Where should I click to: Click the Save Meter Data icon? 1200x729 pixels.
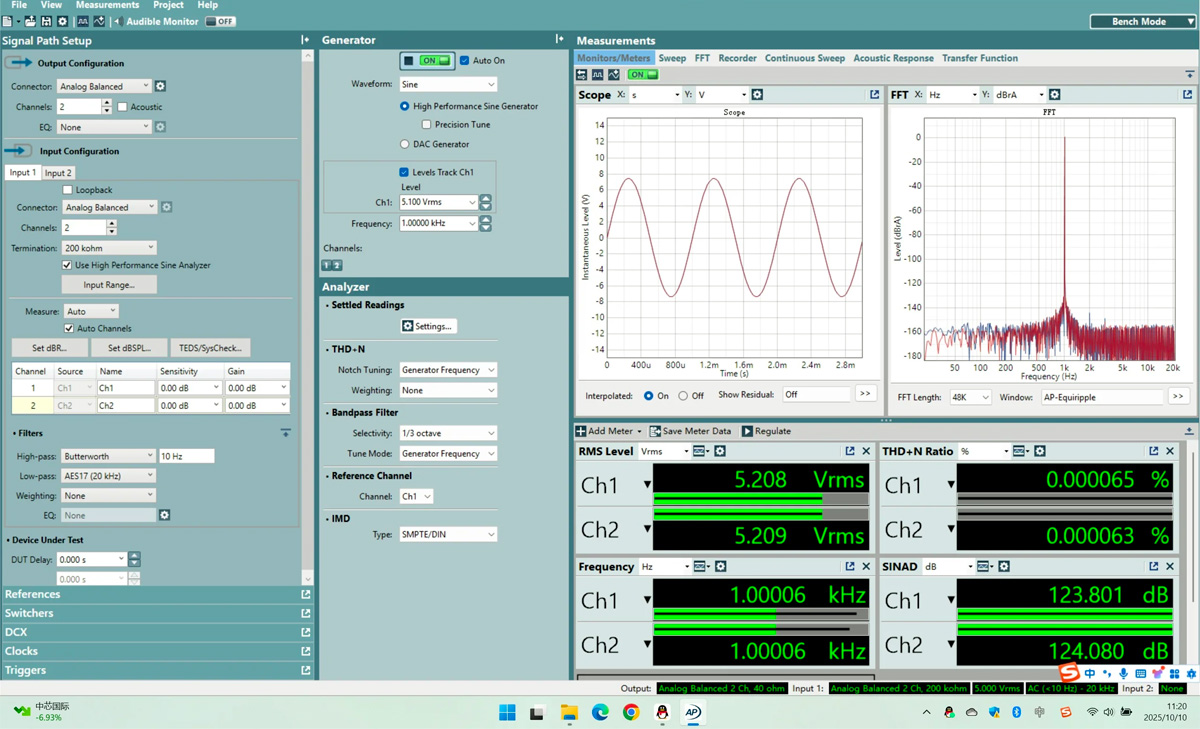coord(654,431)
